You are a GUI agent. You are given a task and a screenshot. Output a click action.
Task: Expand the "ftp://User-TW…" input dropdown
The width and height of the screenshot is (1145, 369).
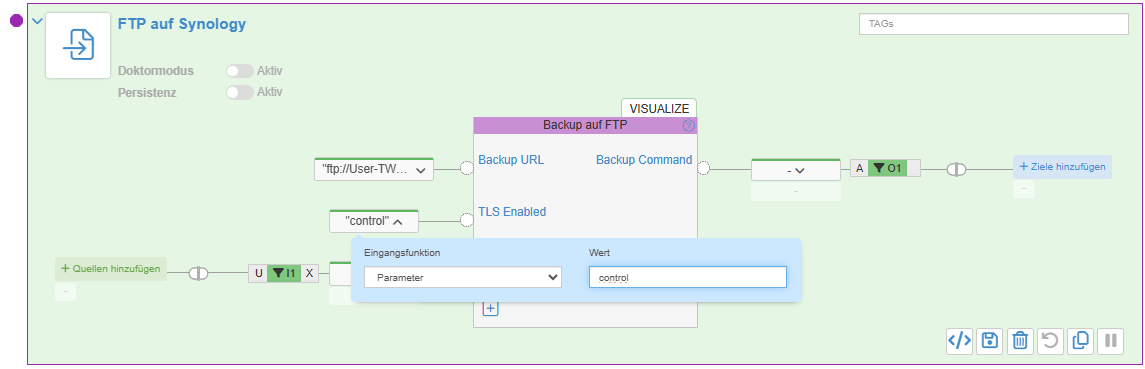tap(374, 170)
